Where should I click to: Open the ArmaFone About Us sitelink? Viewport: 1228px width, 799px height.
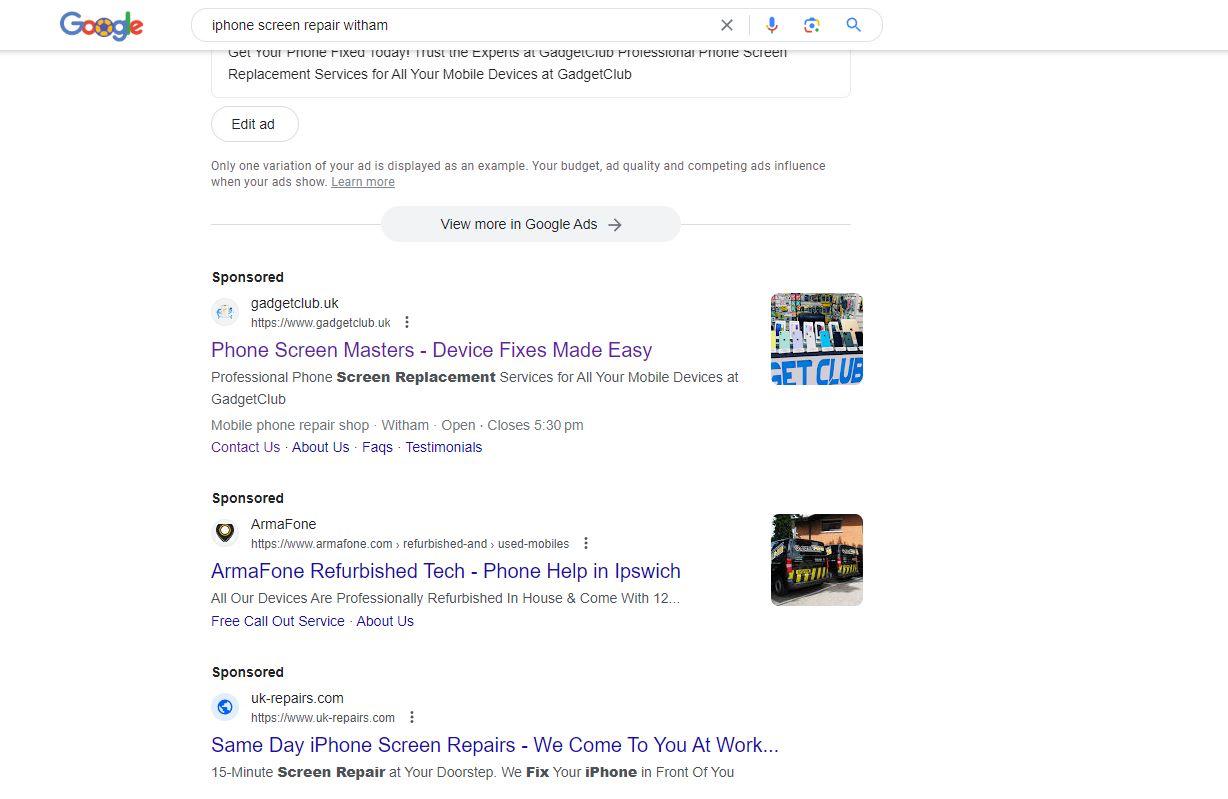pos(385,621)
